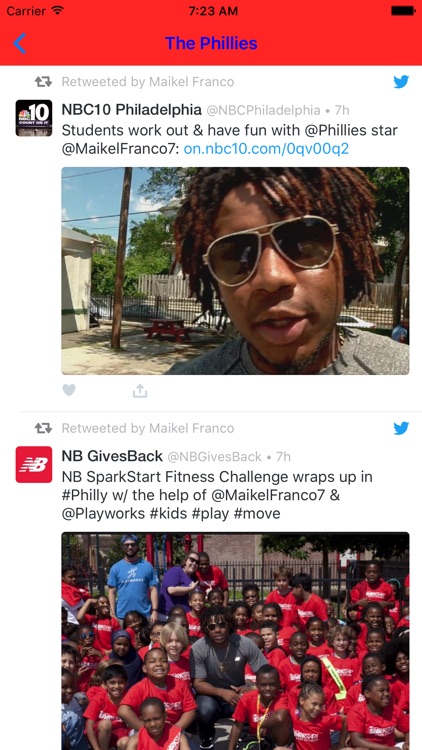Tap the NB GivesBack account name
The width and height of the screenshot is (422, 750).
coord(112,456)
